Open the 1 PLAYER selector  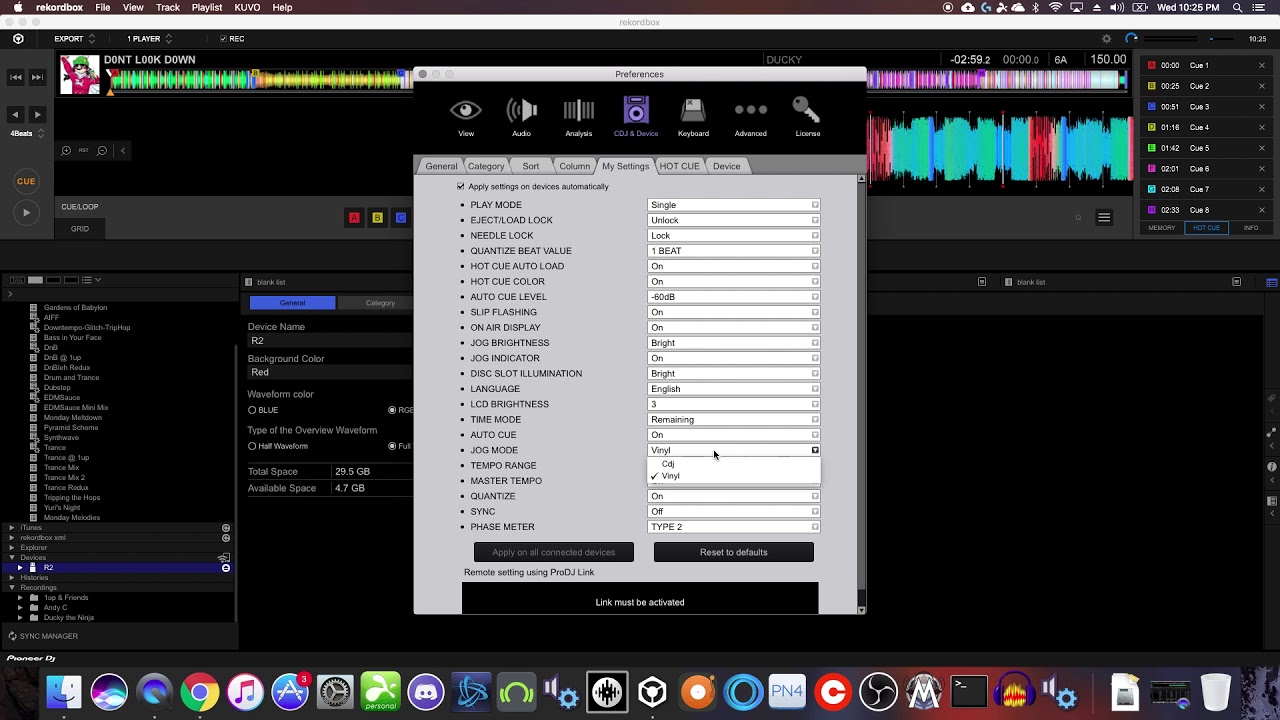149,39
